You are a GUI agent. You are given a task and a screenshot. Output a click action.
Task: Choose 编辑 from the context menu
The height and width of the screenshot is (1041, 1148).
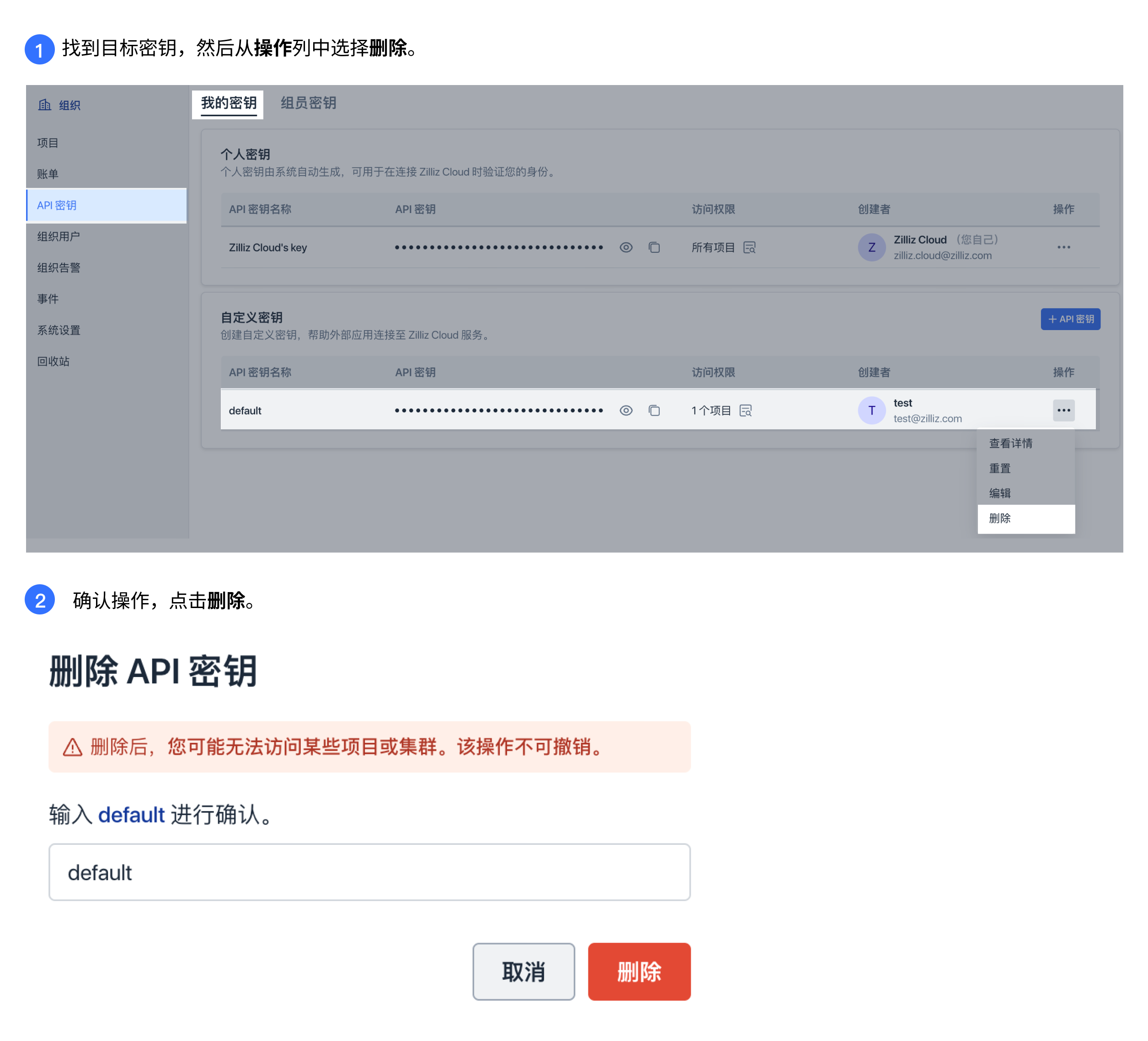click(x=1026, y=493)
